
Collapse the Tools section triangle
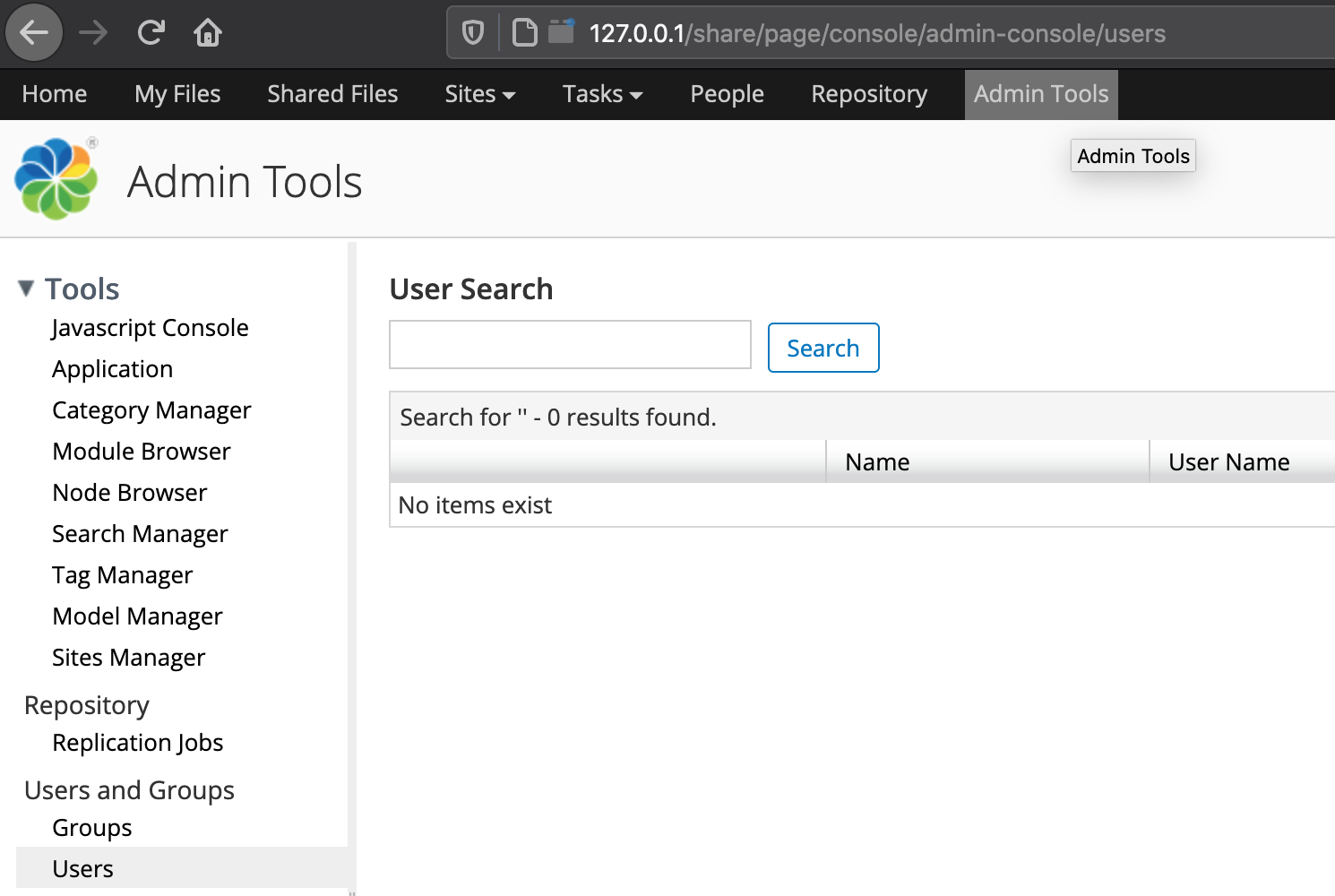point(26,288)
